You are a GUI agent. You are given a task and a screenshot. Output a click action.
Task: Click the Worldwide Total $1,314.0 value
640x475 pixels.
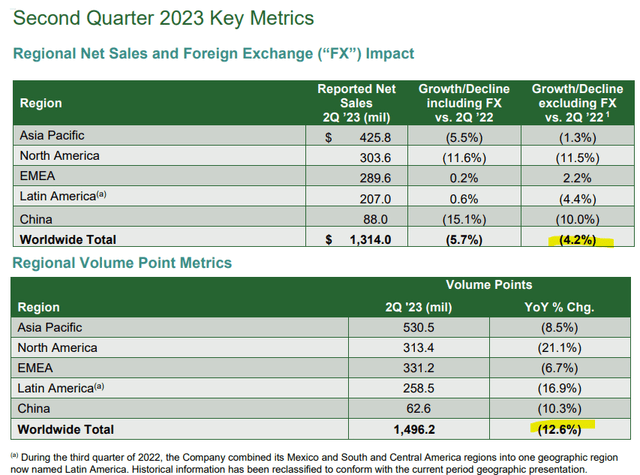coord(370,240)
